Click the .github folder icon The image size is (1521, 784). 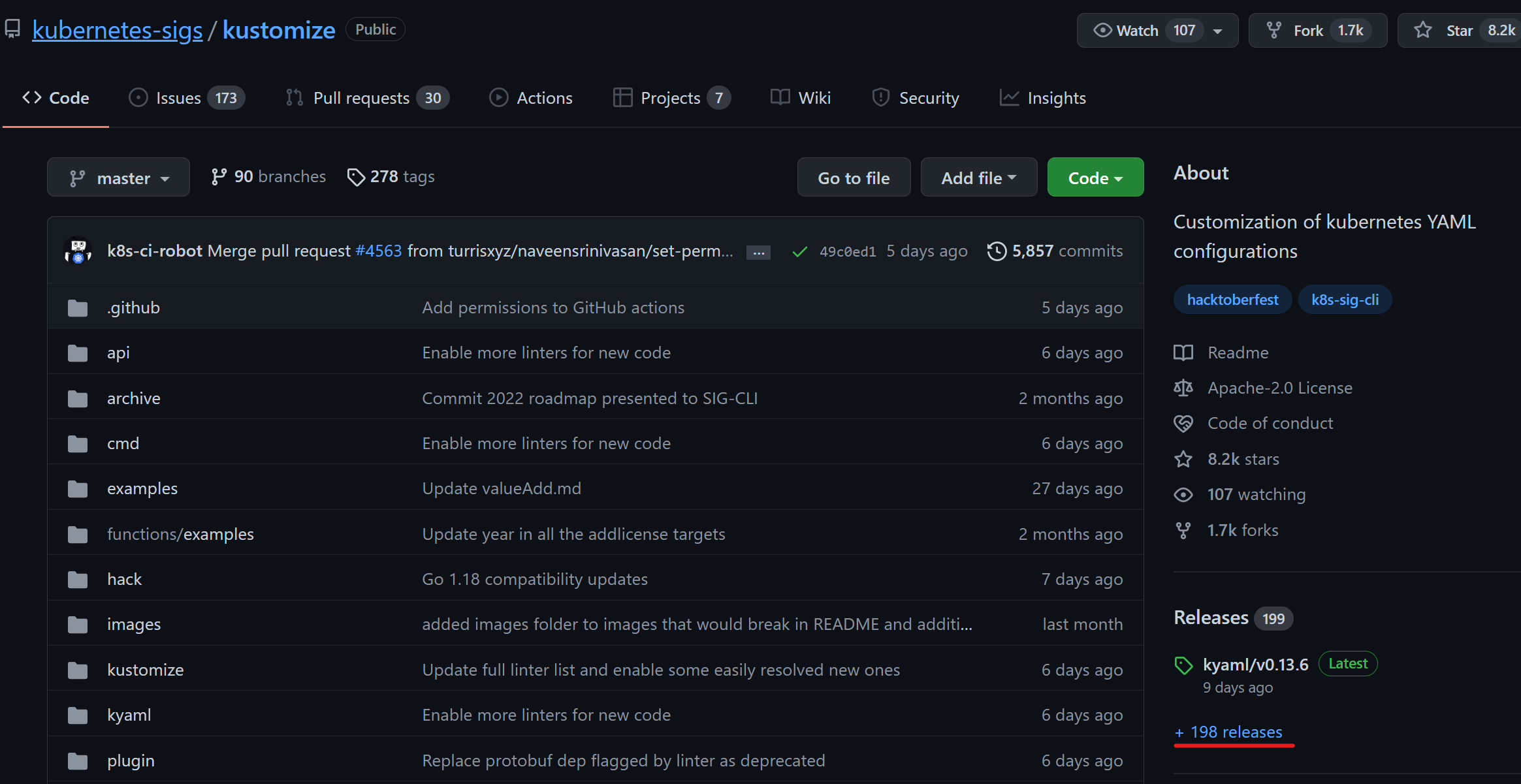(x=78, y=307)
